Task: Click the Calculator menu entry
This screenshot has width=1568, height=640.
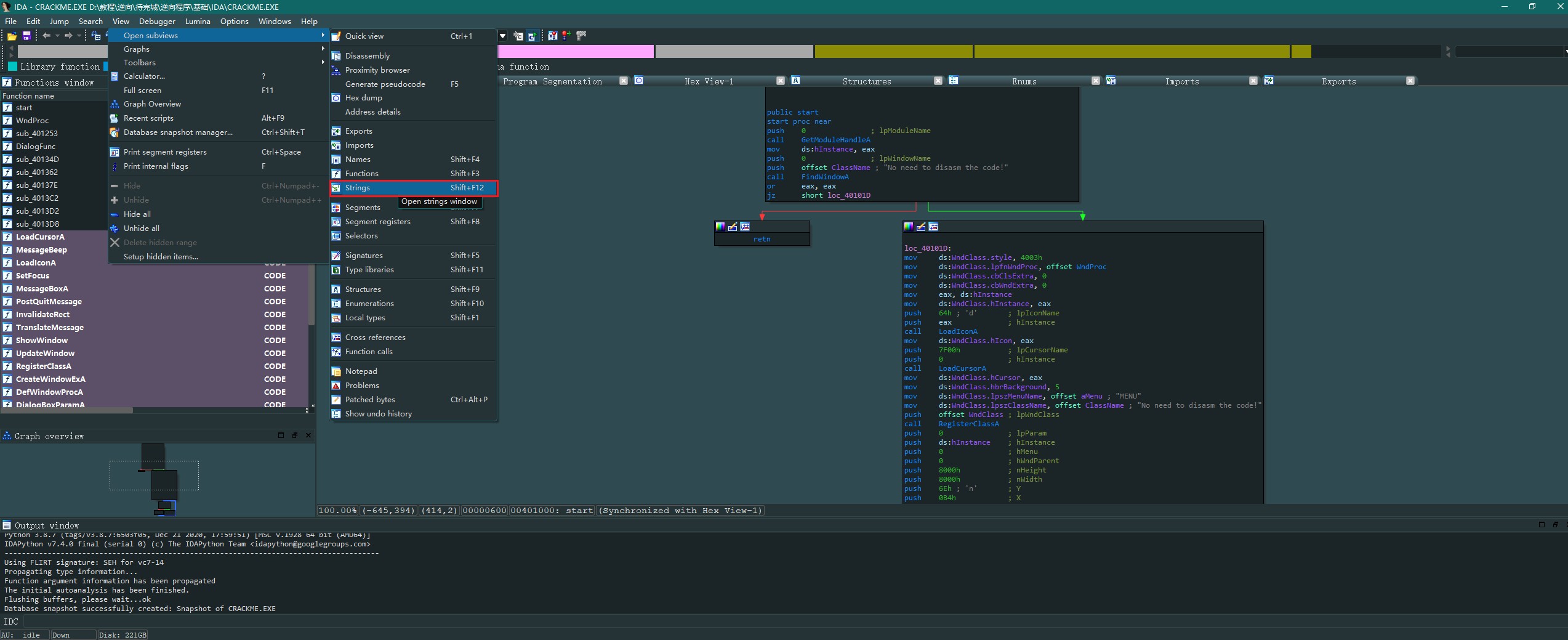Action: (144, 76)
